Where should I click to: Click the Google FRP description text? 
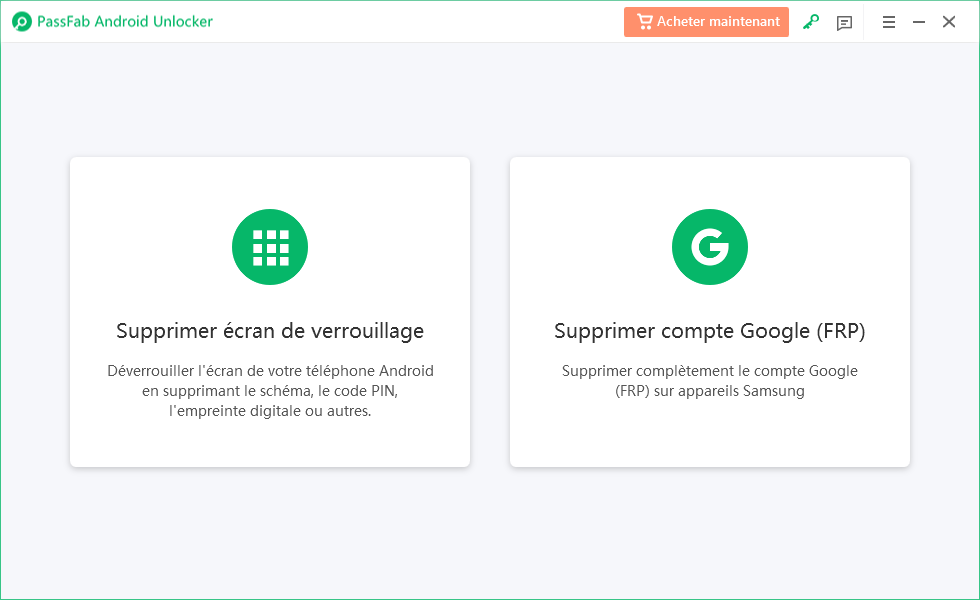point(709,381)
